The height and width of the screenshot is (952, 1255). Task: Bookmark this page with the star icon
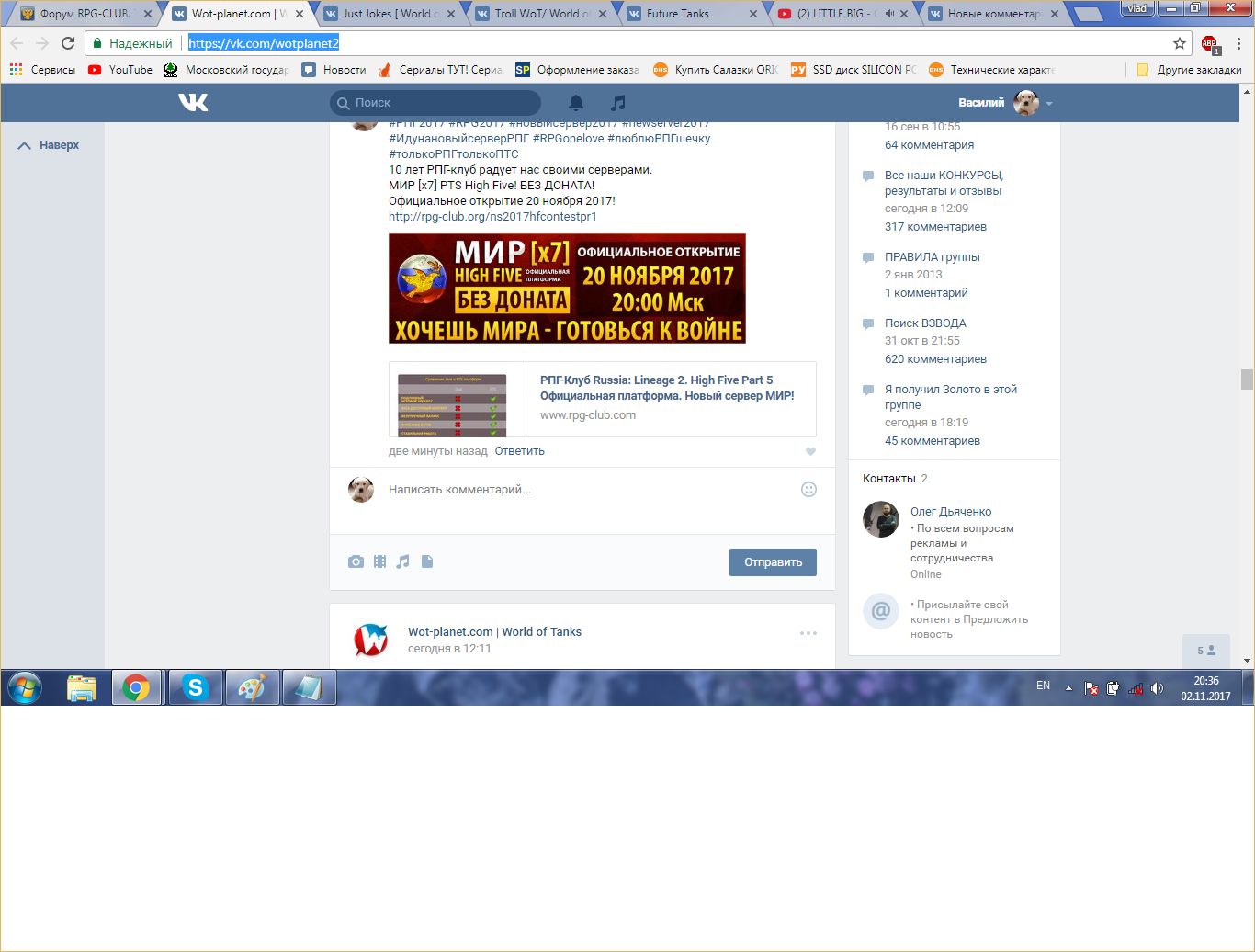coord(1180,43)
